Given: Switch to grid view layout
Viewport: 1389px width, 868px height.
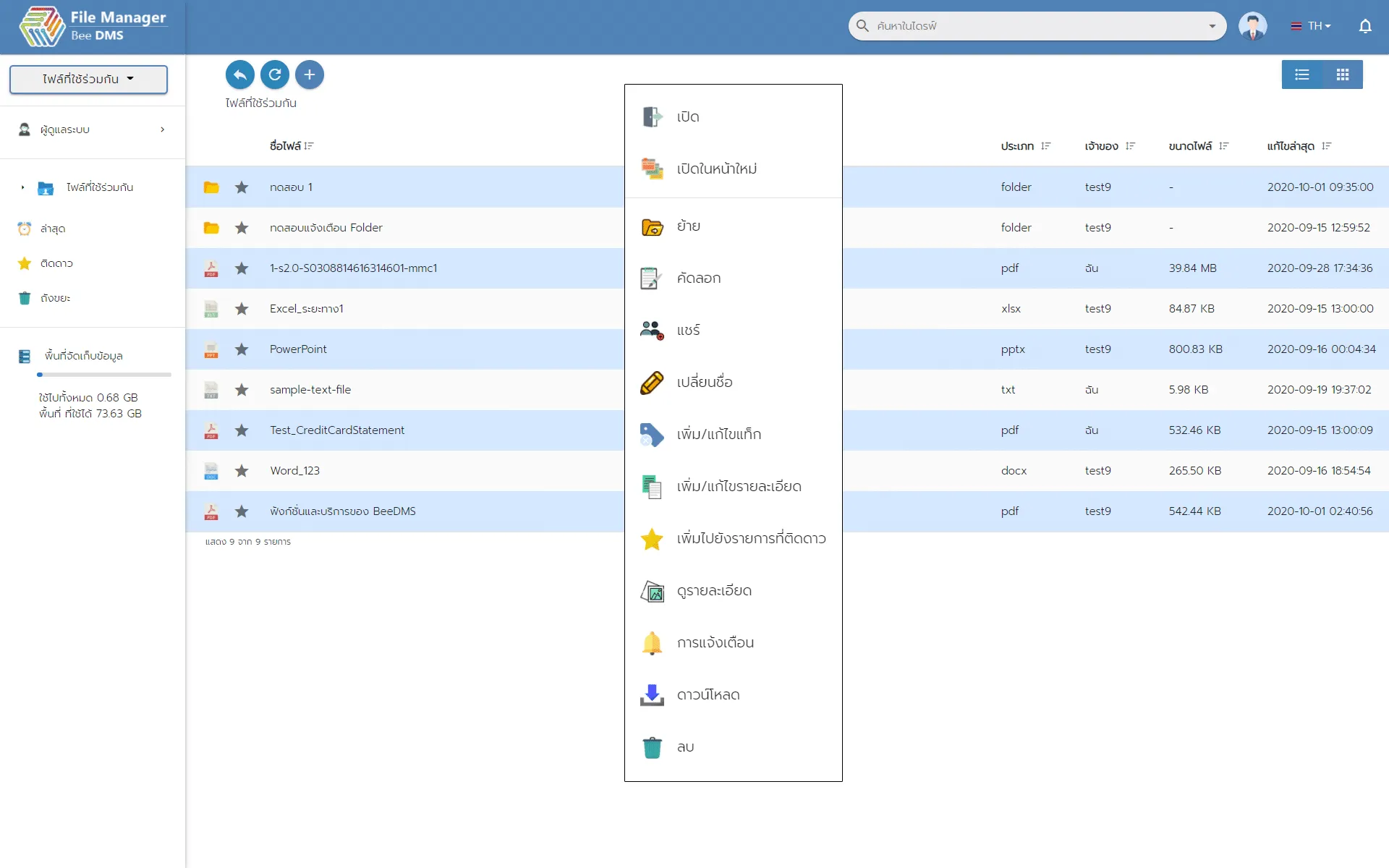Looking at the screenshot, I should 1342,75.
